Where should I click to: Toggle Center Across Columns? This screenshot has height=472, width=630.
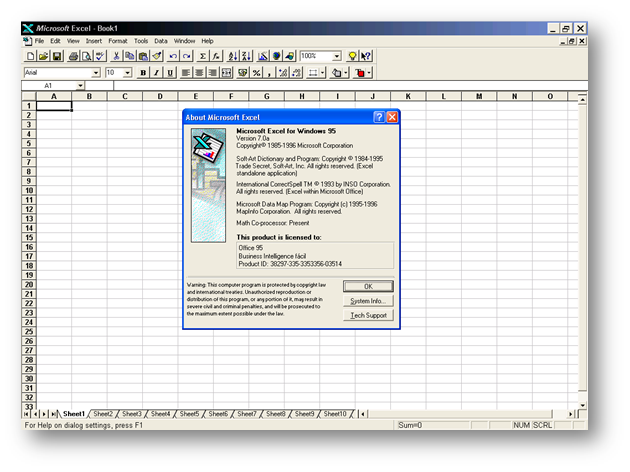(x=226, y=73)
